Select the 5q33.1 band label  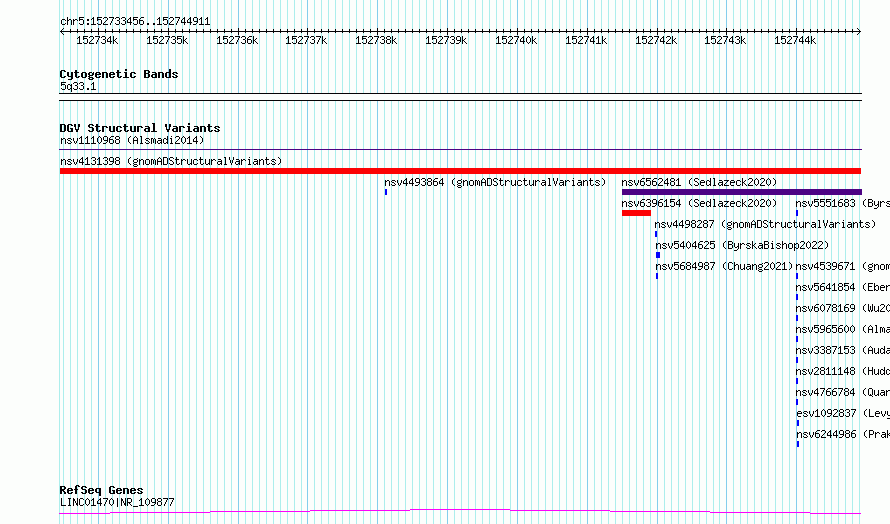click(x=78, y=86)
